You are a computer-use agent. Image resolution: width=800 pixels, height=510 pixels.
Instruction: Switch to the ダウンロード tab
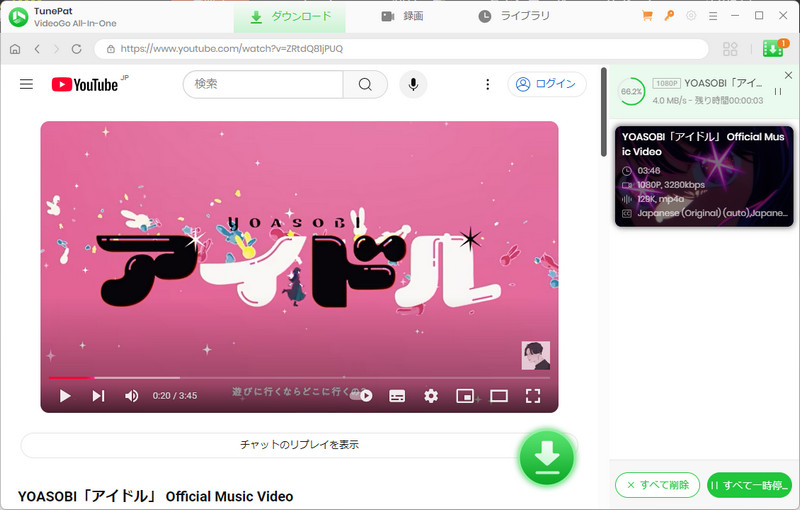290,17
